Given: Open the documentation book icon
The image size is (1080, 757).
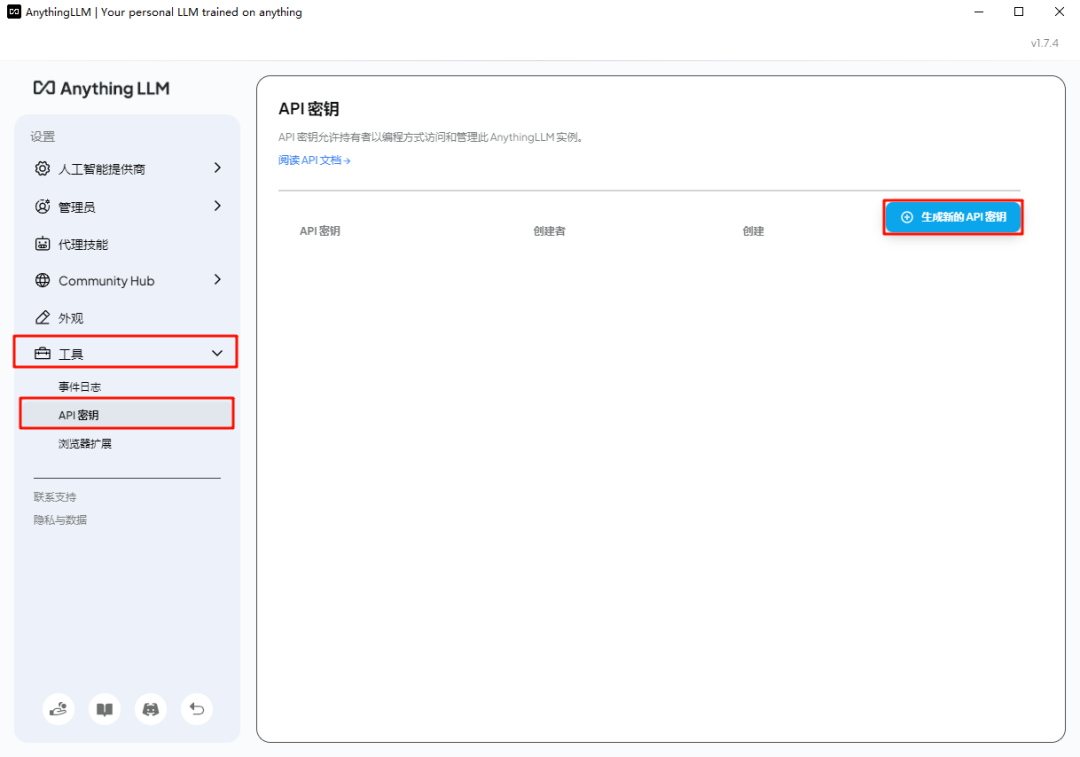Looking at the screenshot, I should (x=105, y=709).
